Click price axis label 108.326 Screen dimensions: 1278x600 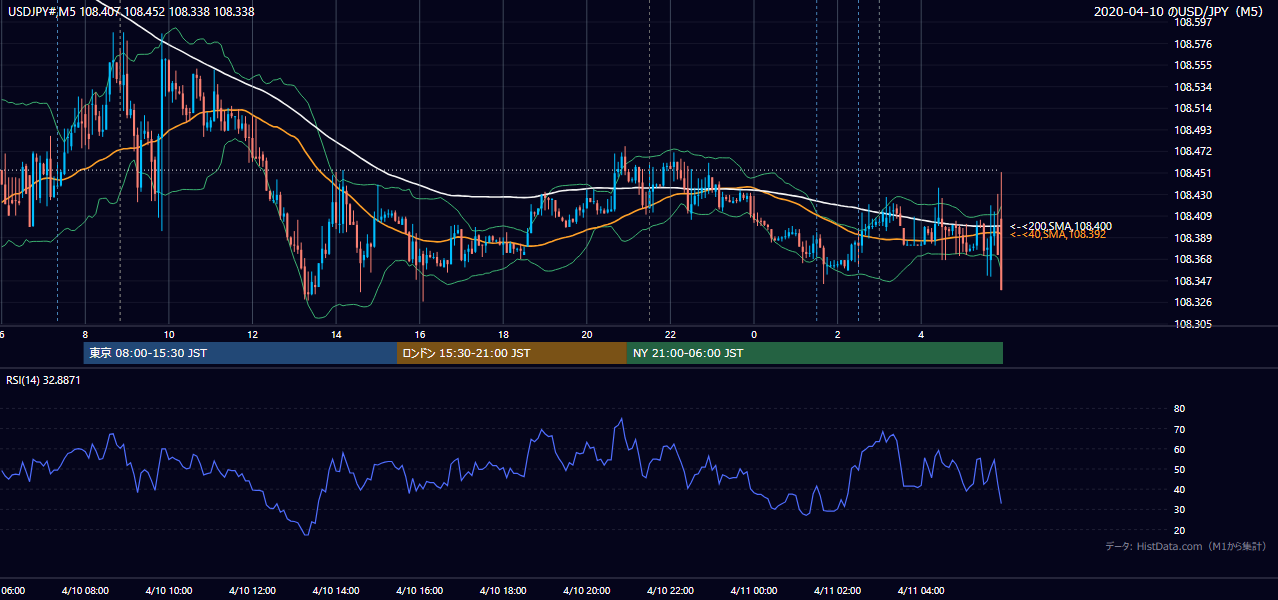[1194, 302]
